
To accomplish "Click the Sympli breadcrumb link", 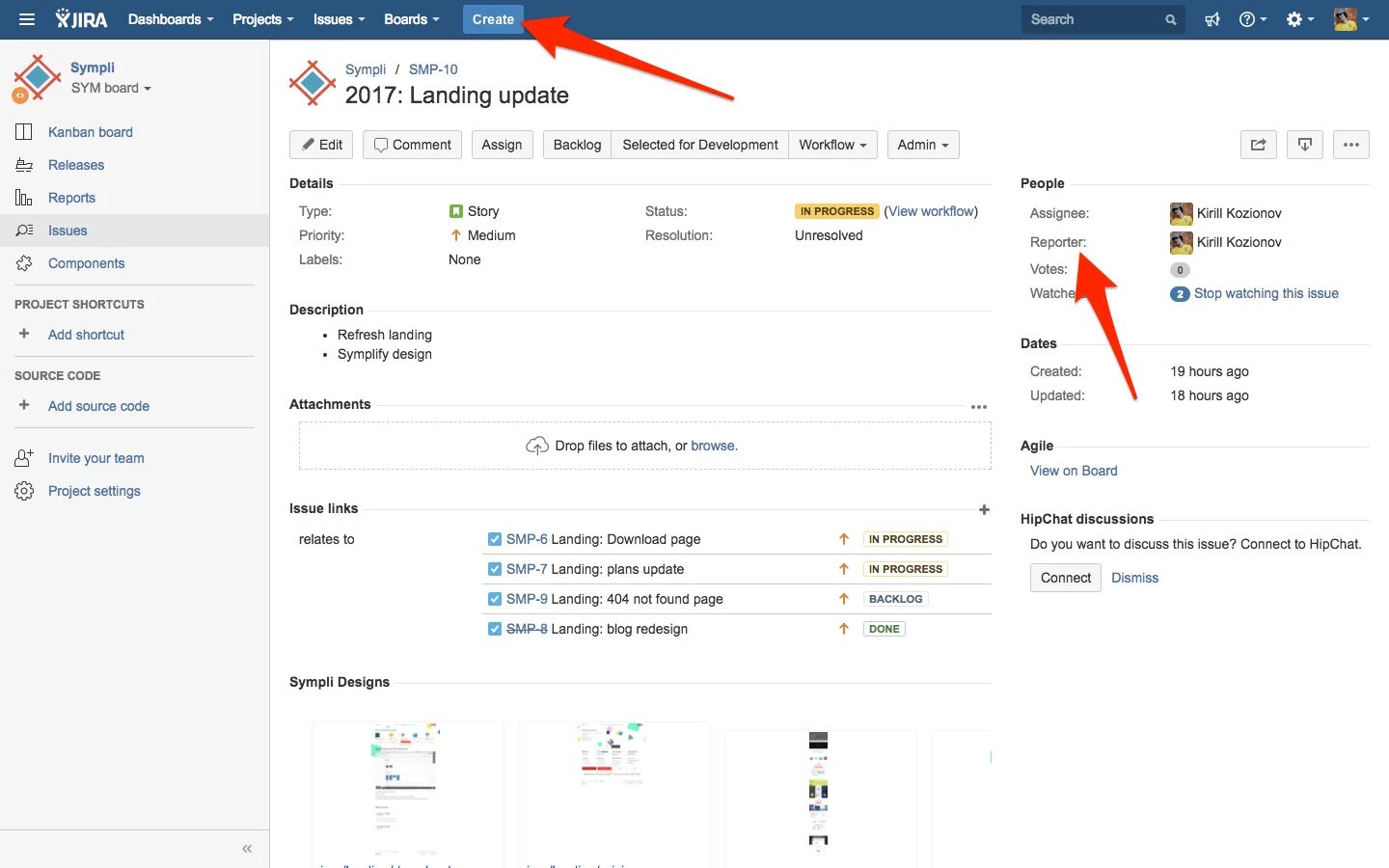I will point(366,69).
